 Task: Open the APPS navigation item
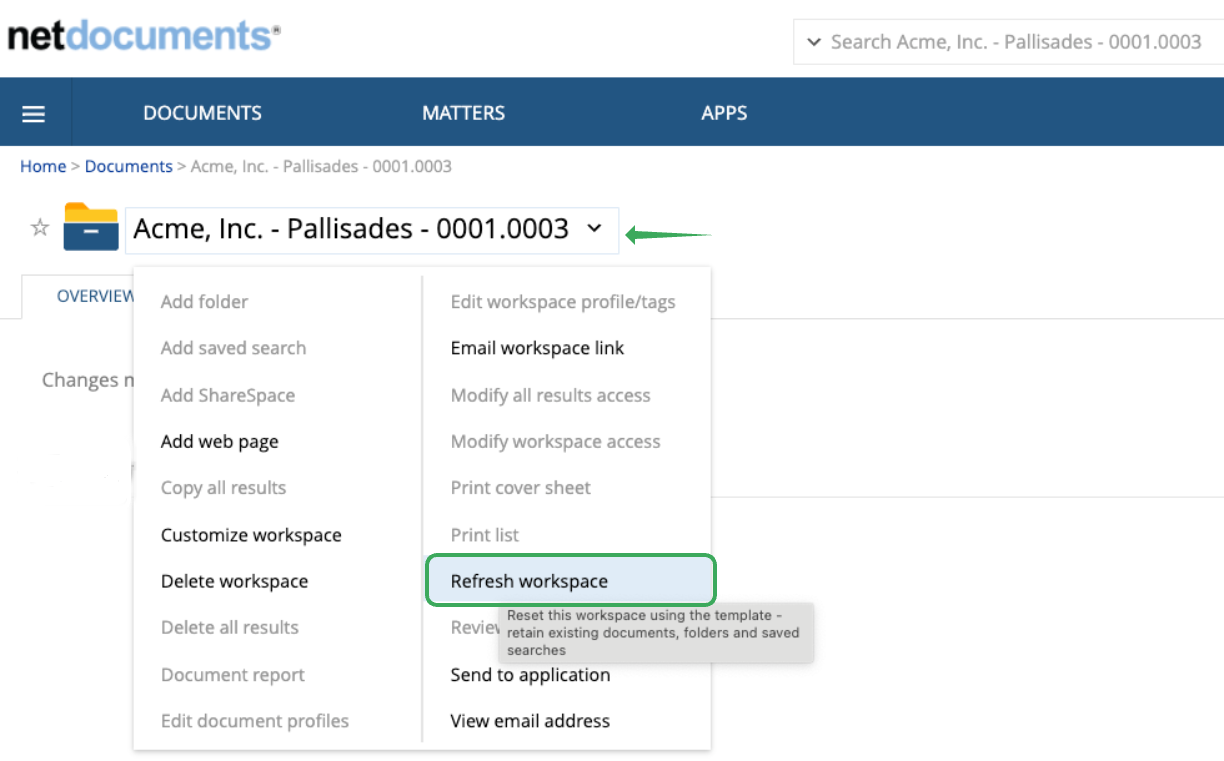(x=724, y=113)
